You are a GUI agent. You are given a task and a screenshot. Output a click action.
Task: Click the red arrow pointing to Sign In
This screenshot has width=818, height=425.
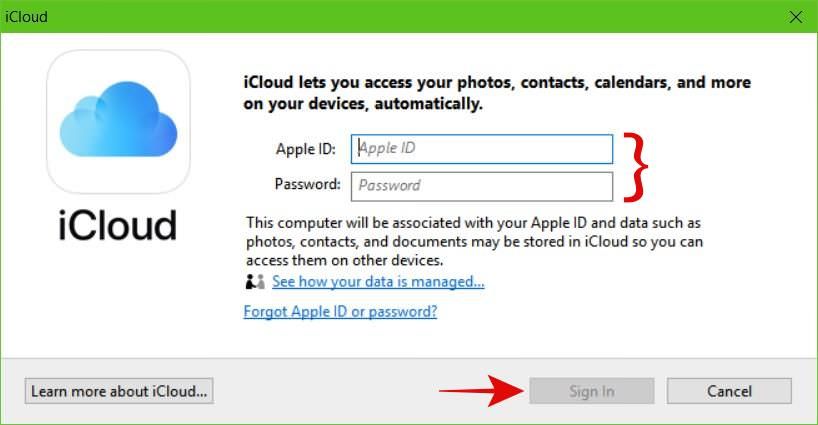pos(481,391)
